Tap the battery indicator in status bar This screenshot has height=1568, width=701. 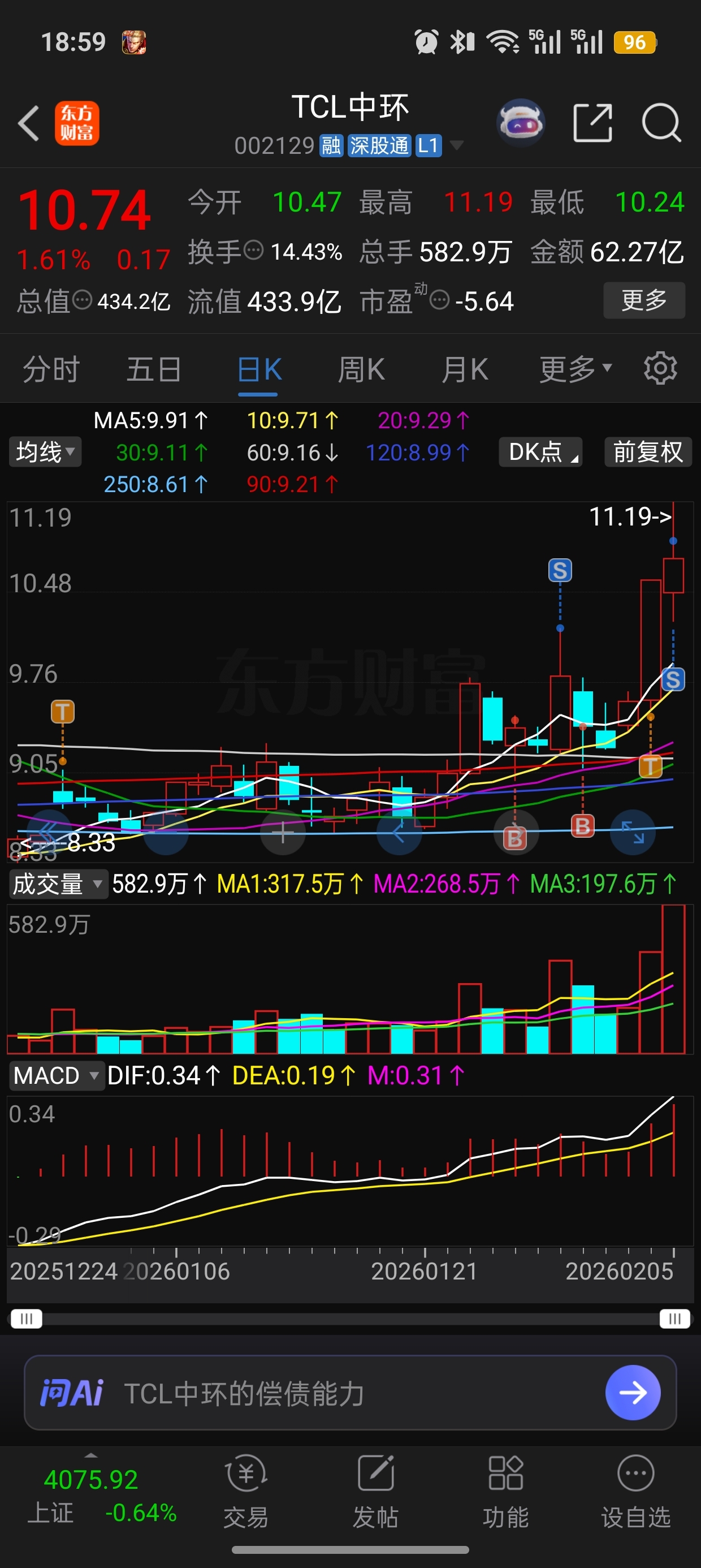coord(635,42)
